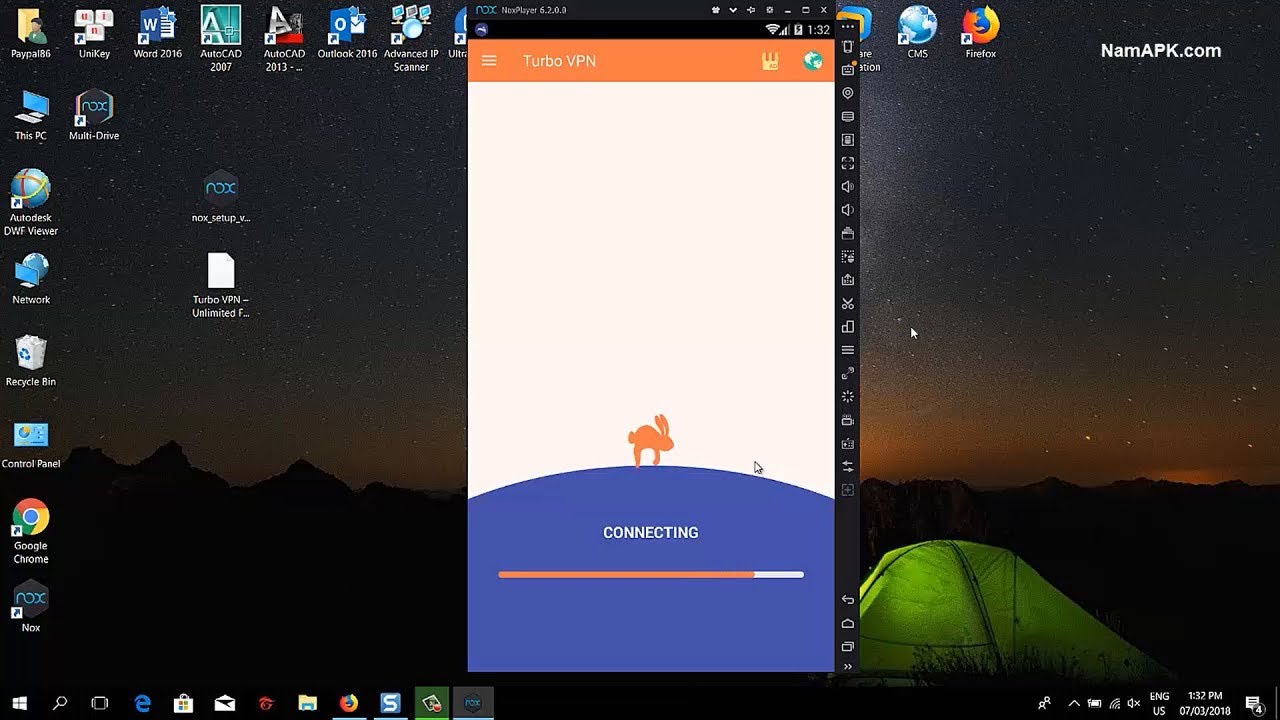Select the Multi-Drive desktop shortcut

click(x=94, y=116)
